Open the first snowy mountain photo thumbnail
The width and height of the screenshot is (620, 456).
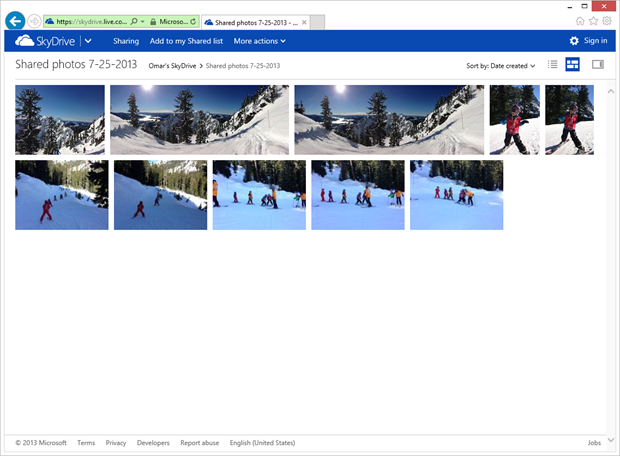(x=60, y=119)
